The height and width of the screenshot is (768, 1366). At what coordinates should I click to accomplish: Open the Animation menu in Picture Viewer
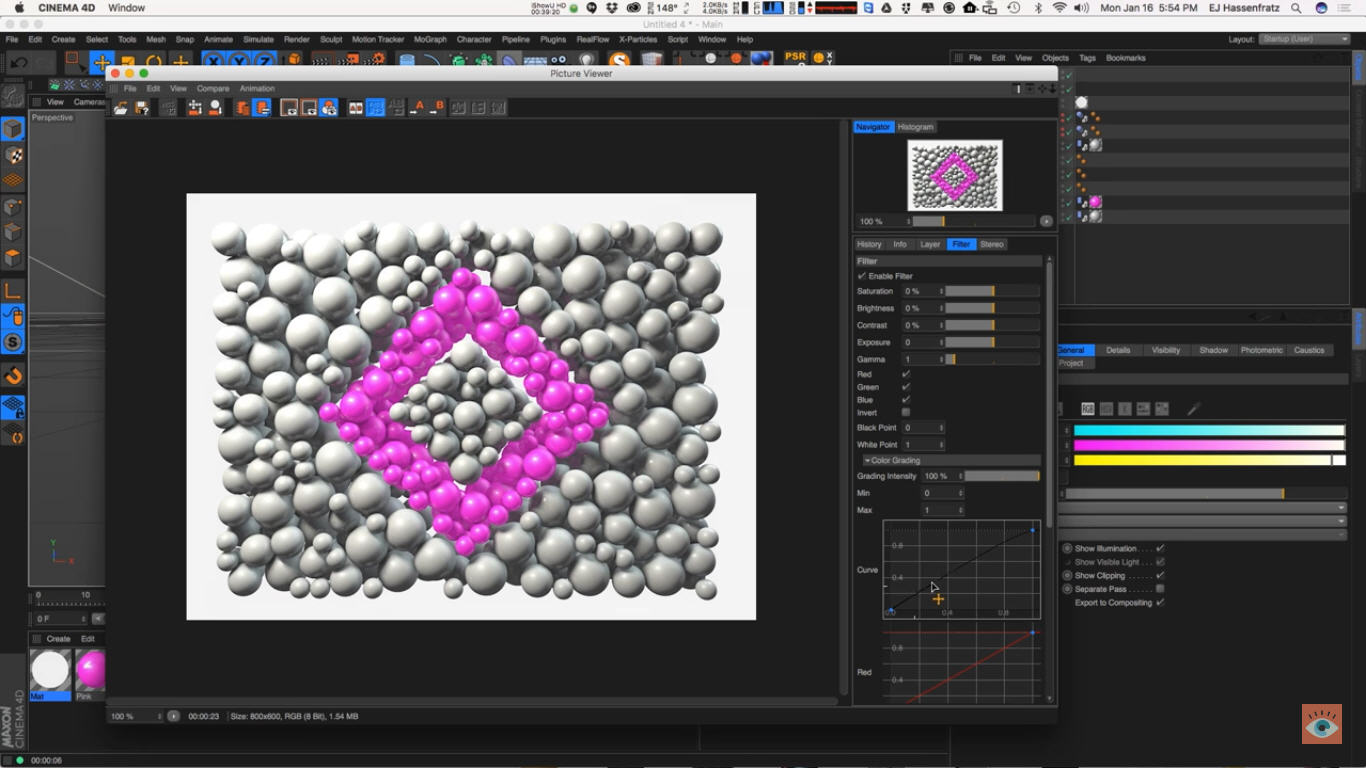[256, 88]
